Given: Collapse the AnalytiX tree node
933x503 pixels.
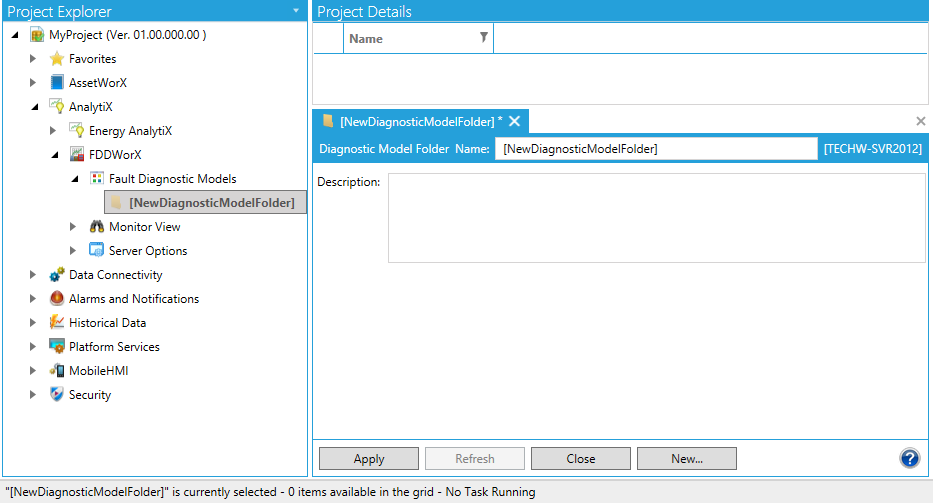Looking at the screenshot, I should (x=33, y=107).
